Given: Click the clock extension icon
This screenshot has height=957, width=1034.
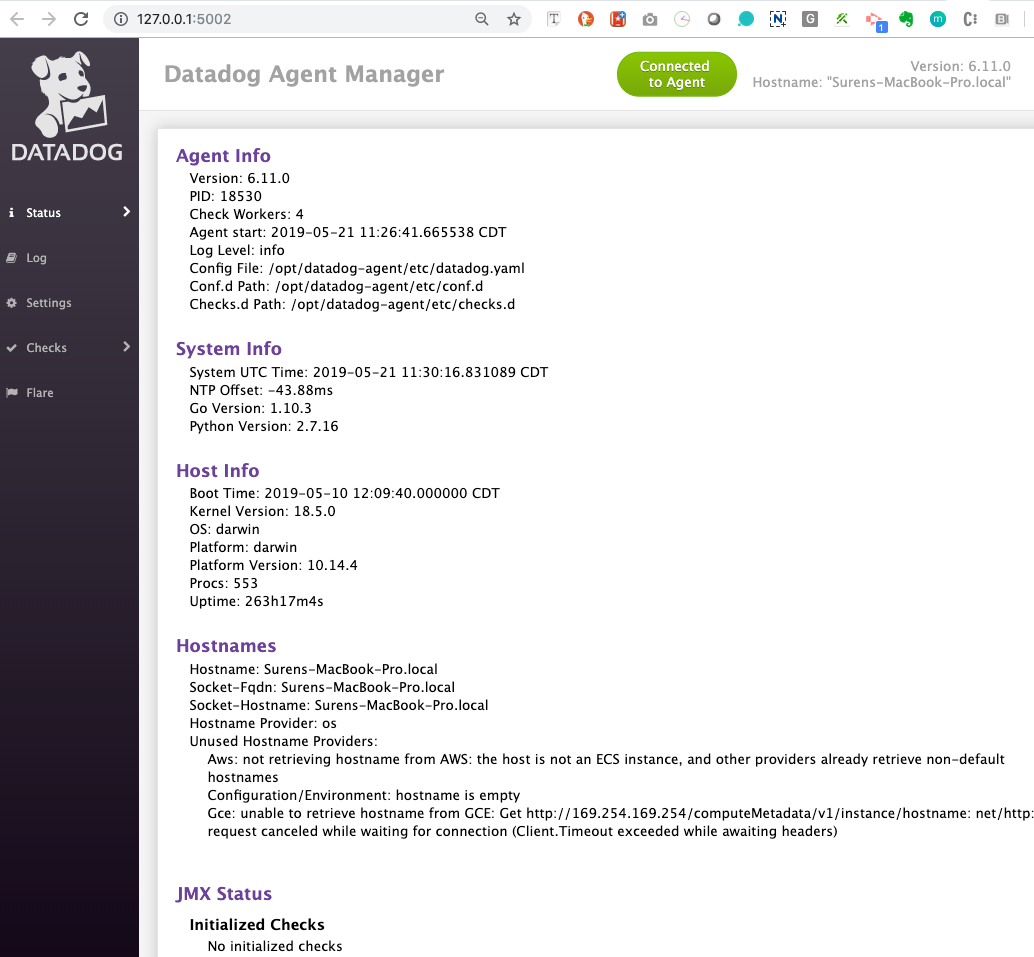Looking at the screenshot, I should (x=682, y=19).
